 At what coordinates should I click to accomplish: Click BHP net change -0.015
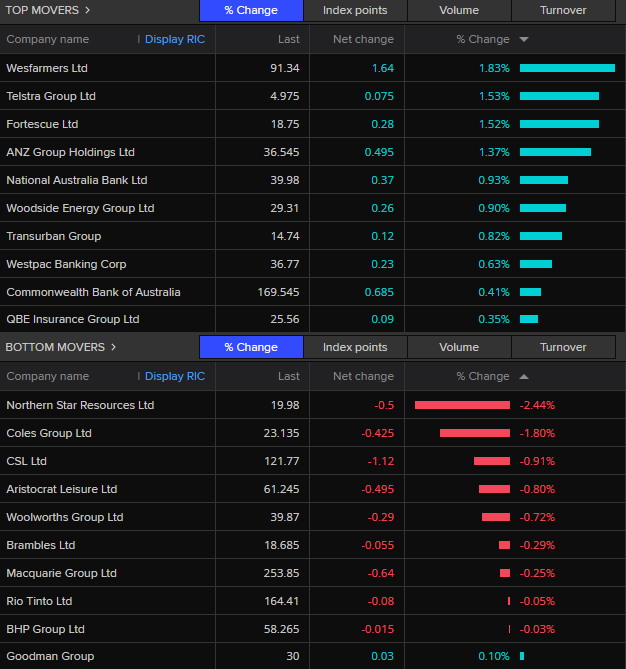pos(378,629)
